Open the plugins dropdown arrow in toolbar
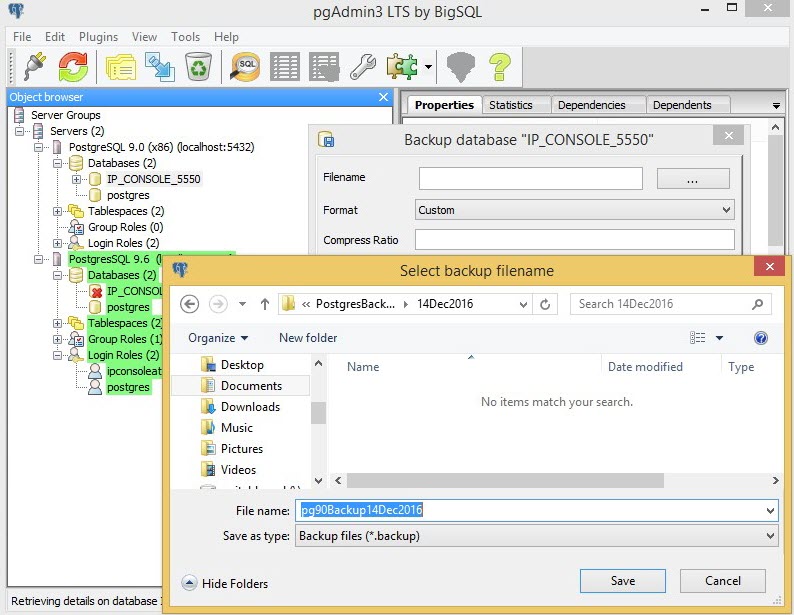The height and width of the screenshot is (615, 794). (428, 67)
